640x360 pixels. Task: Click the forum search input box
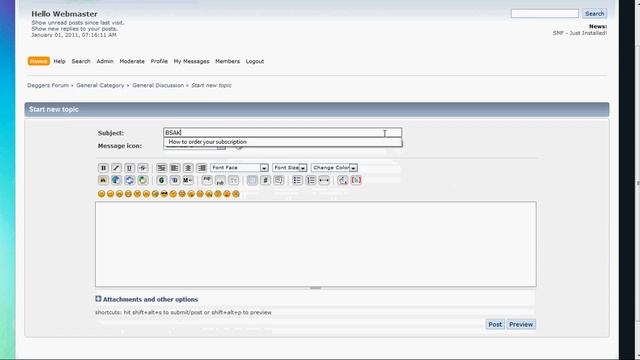coord(544,13)
